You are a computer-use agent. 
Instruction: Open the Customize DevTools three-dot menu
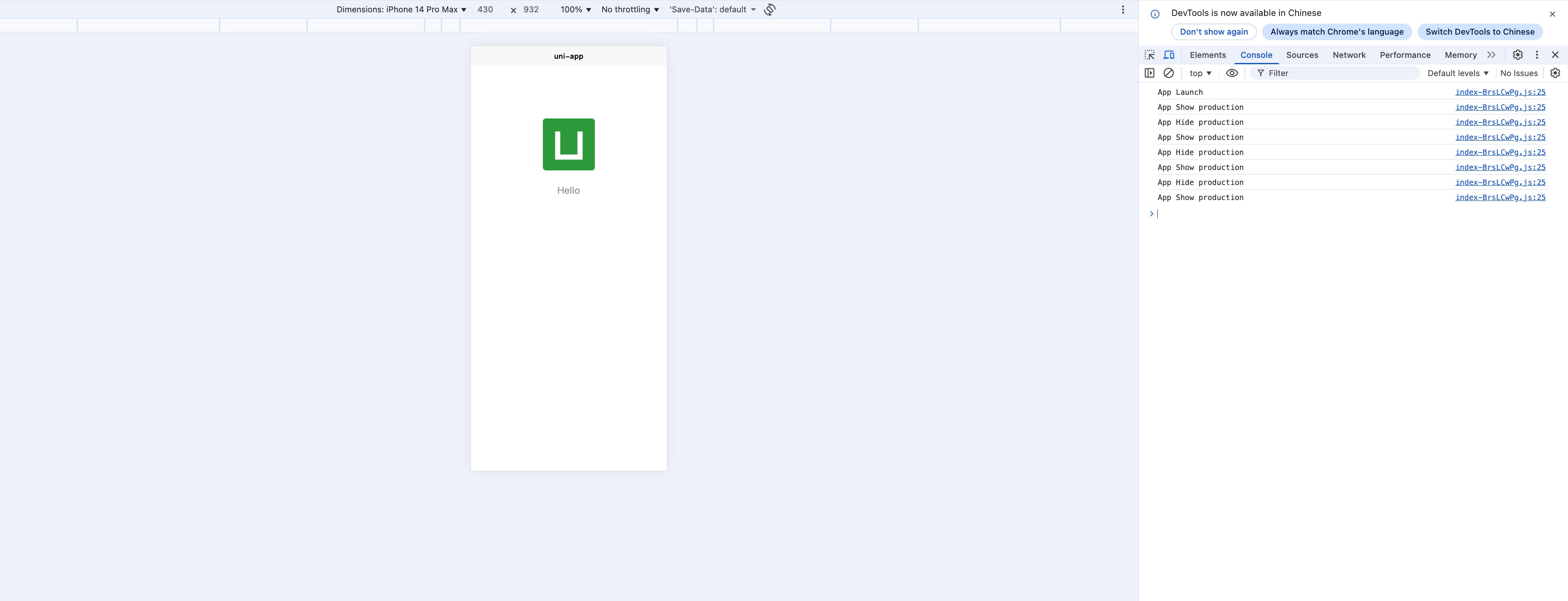1537,55
